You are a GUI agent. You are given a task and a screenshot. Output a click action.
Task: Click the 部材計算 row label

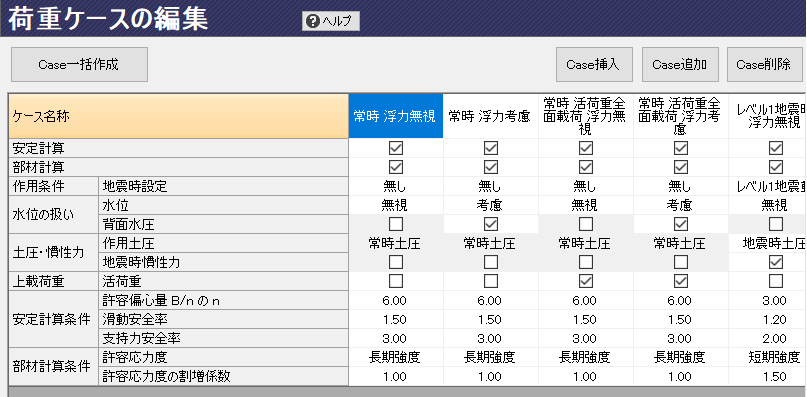click(x=179, y=167)
